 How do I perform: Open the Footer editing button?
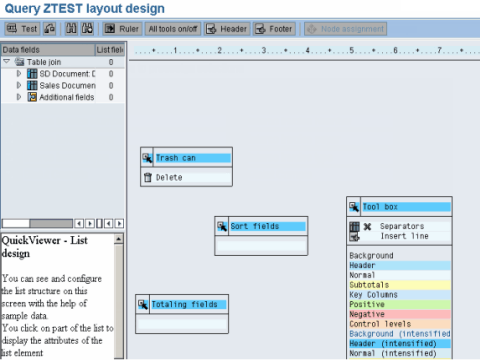tap(274, 29)
